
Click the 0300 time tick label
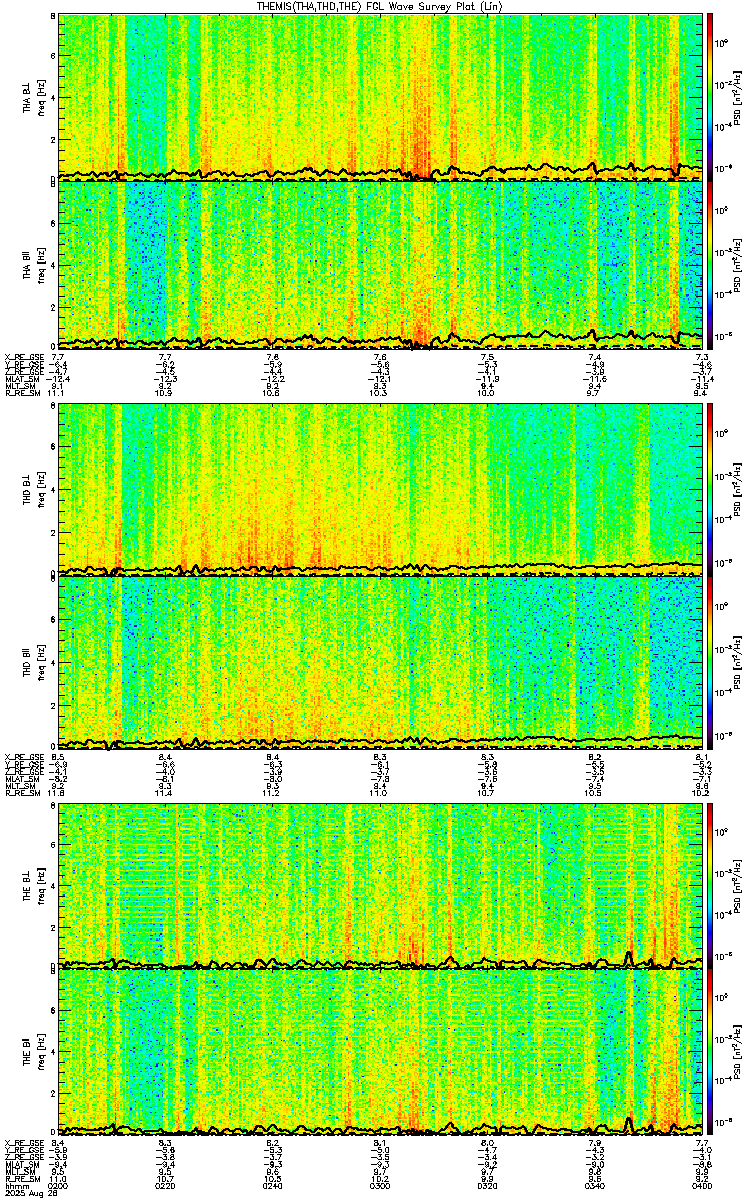381,1186
